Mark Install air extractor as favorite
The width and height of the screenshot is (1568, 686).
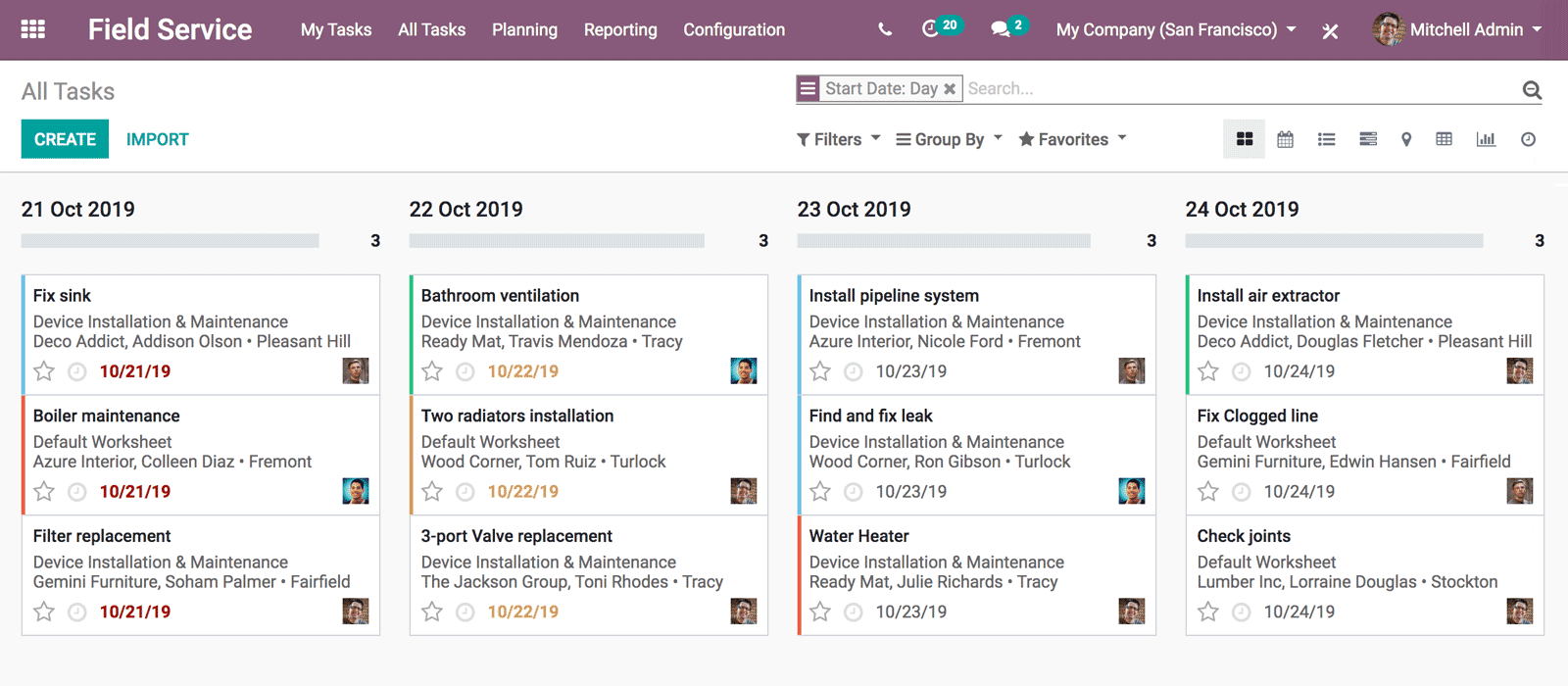pos(1208,371)
